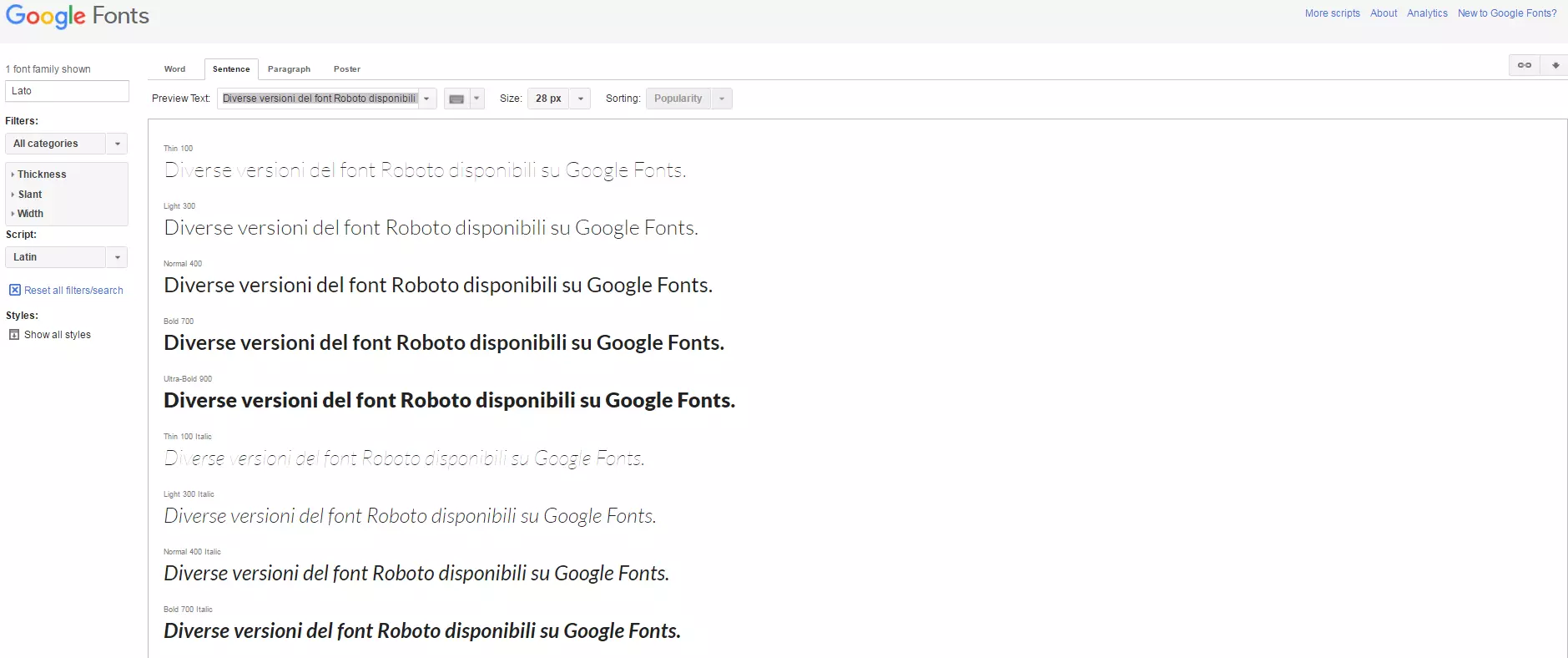
Task: Toggle the Show all styles checkbox
Action: click(x=14, y=335)
